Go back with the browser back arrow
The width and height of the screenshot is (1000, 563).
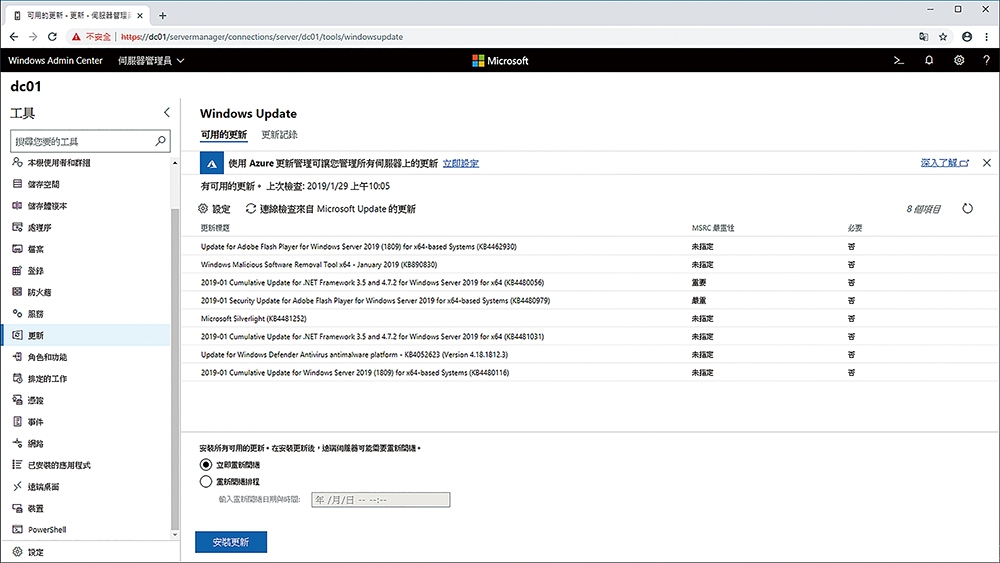[14, 37]
